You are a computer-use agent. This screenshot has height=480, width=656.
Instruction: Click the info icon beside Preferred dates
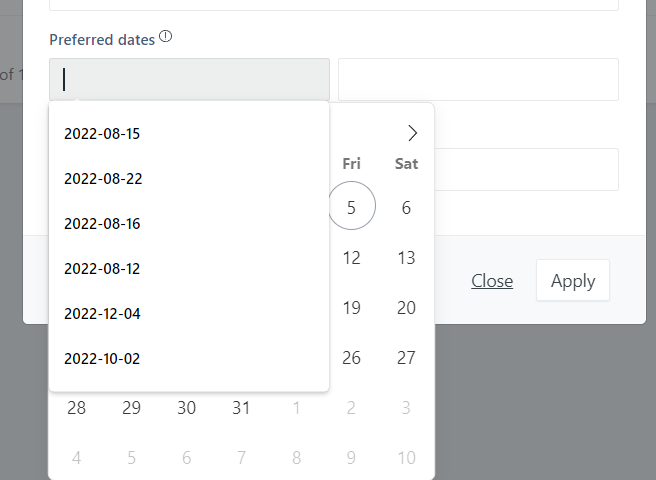click(x=166, y=37)
